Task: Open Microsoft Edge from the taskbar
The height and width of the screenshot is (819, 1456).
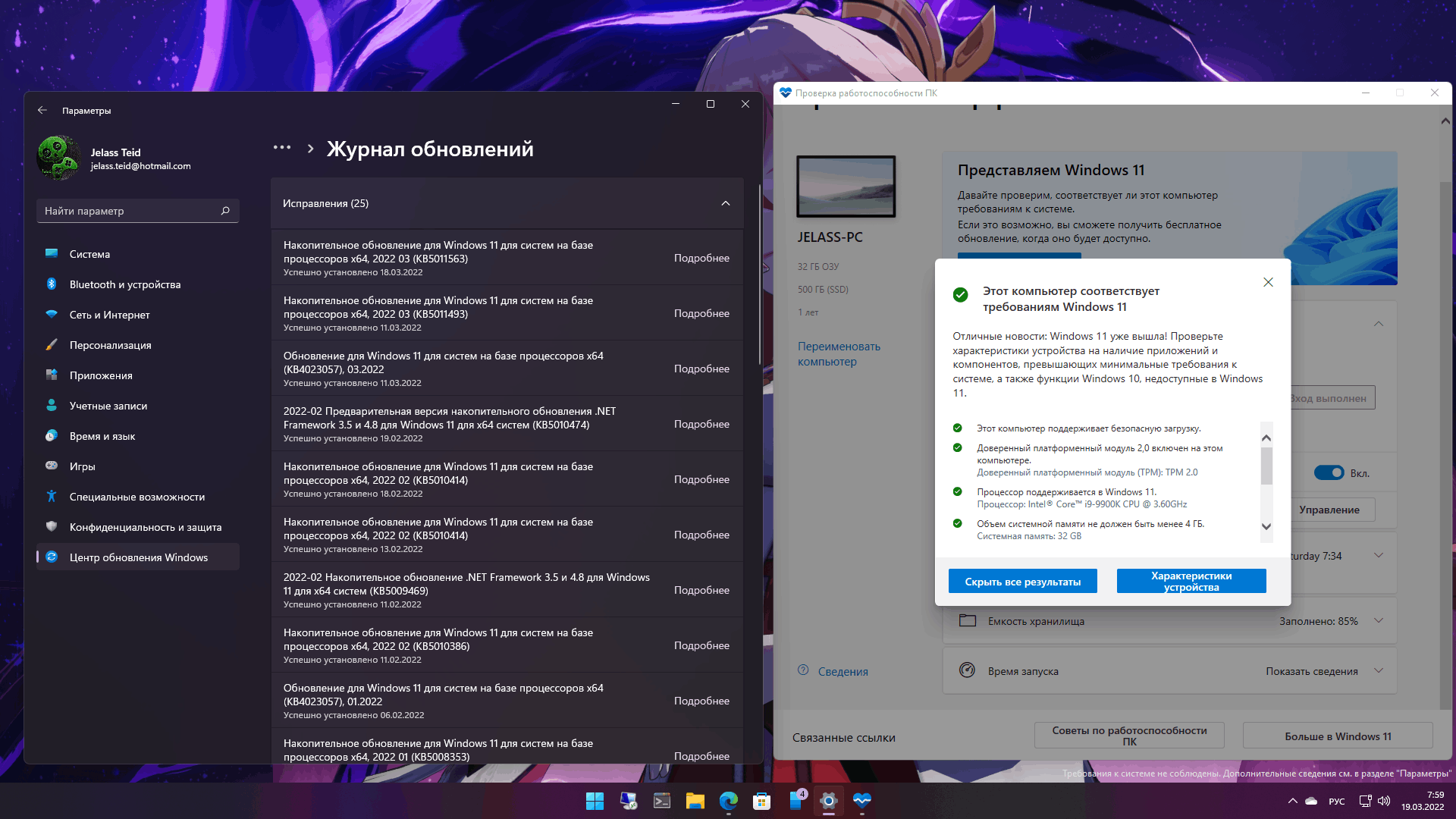Action: (x=728, y=801)
